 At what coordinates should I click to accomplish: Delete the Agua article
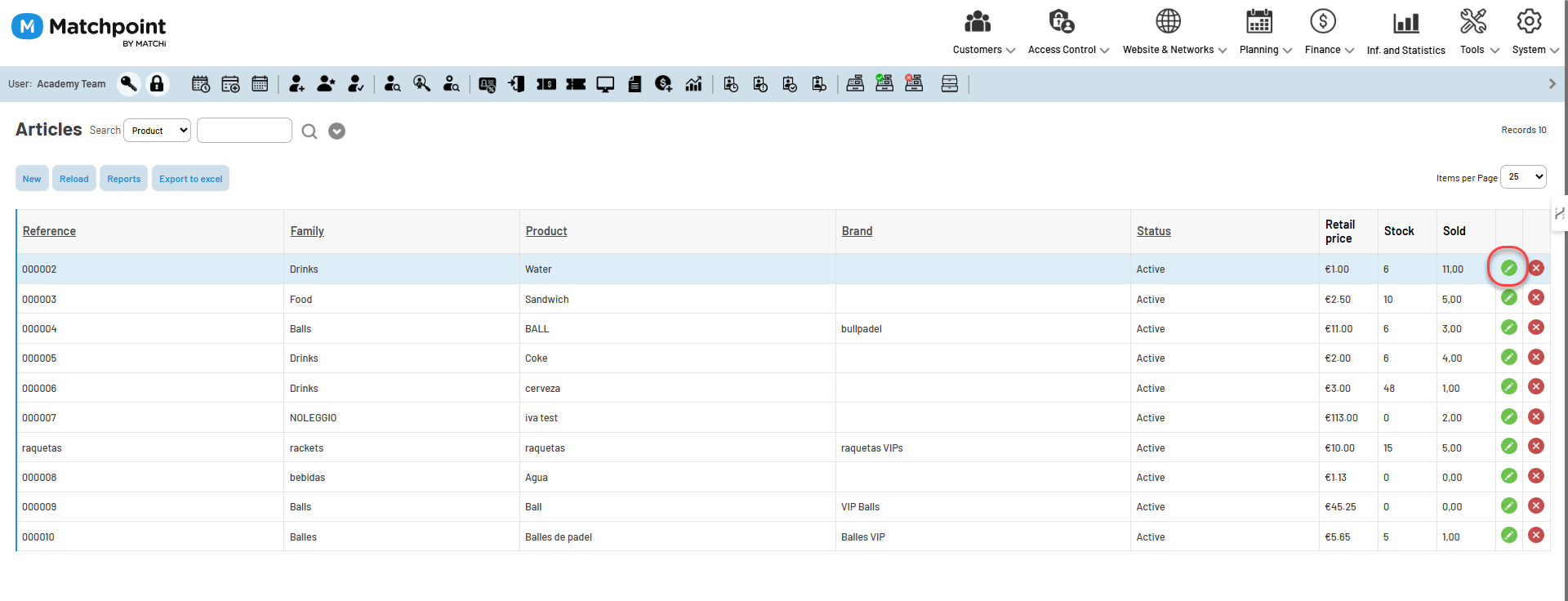(1536, 476)
